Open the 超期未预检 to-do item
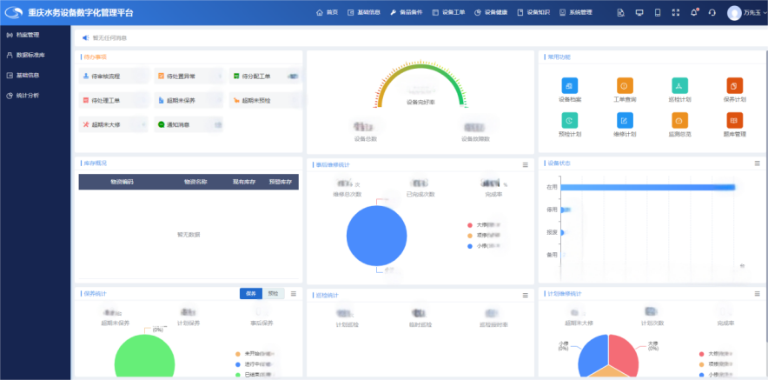 tap(264, 100)
